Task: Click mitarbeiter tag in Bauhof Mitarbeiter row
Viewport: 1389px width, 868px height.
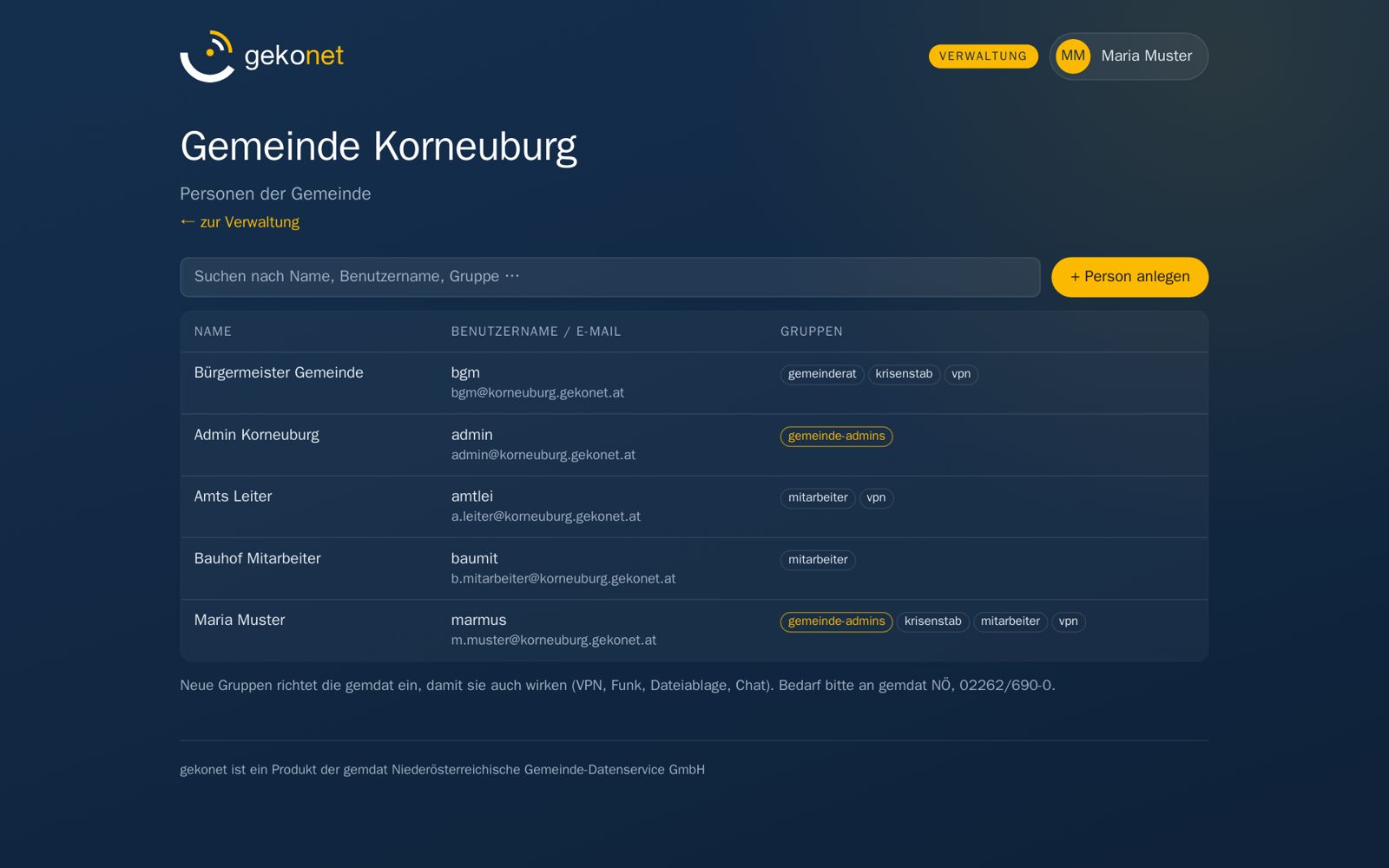Action: pyautogui.click(x=818, y=560)
